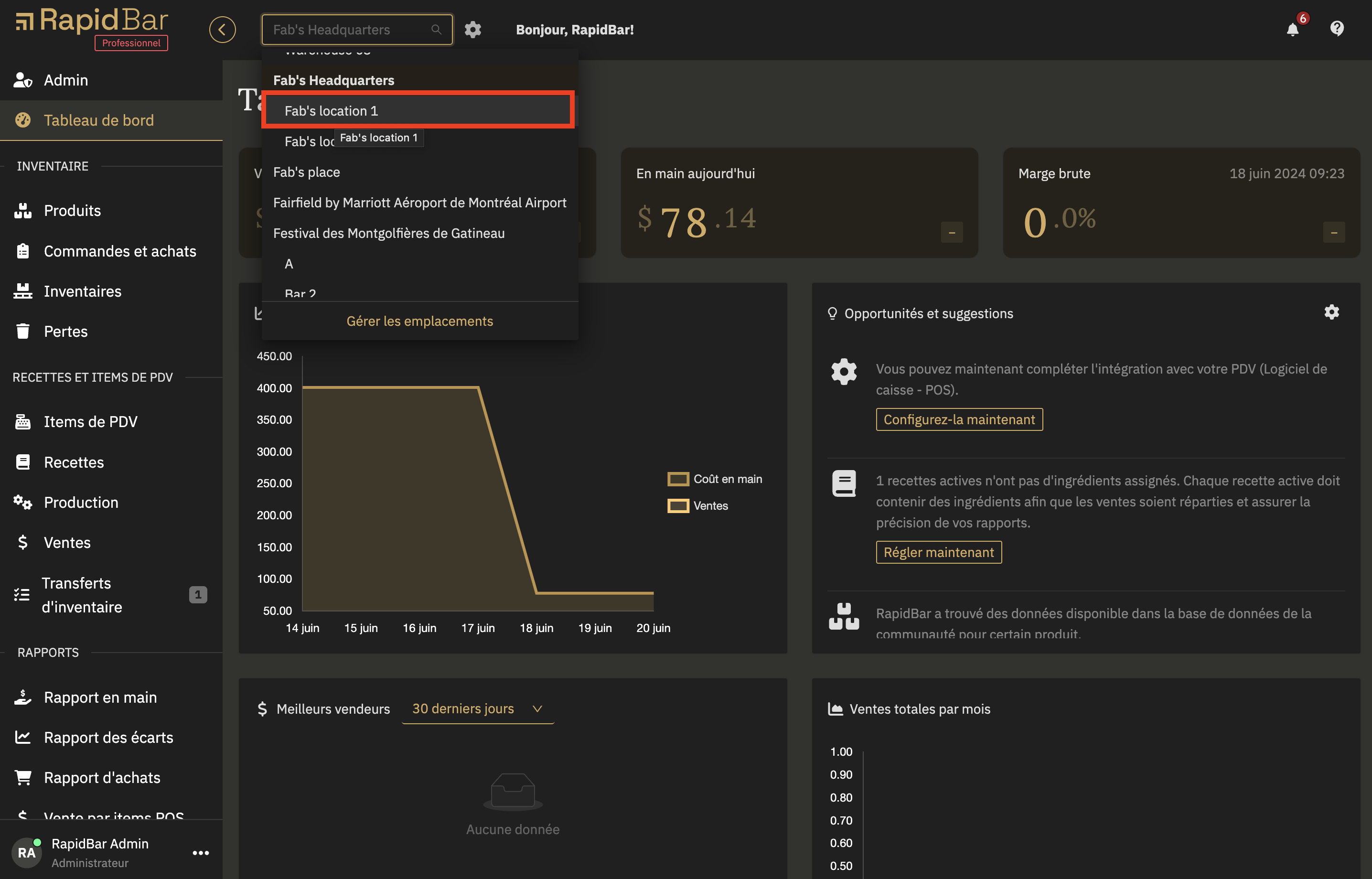Open notifications bell
This screenshot has width=1372, height=879.
[1293, 30]
